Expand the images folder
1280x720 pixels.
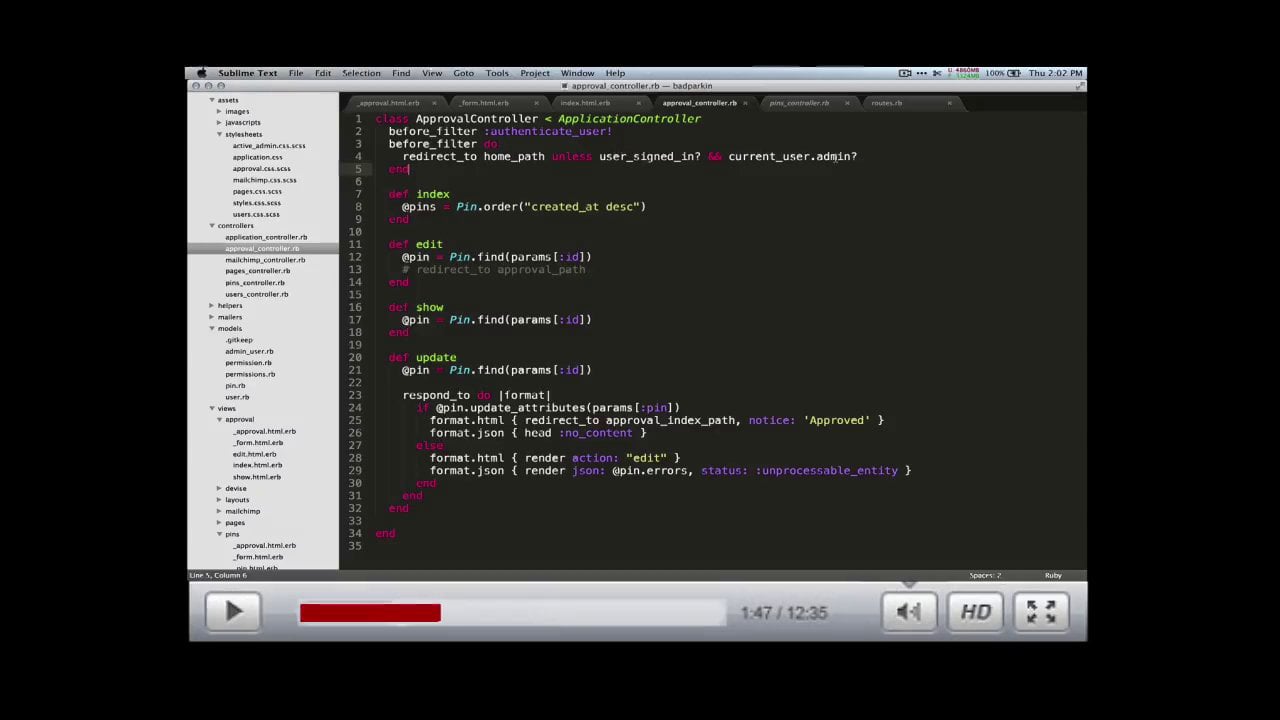click(x=219, y=111)
